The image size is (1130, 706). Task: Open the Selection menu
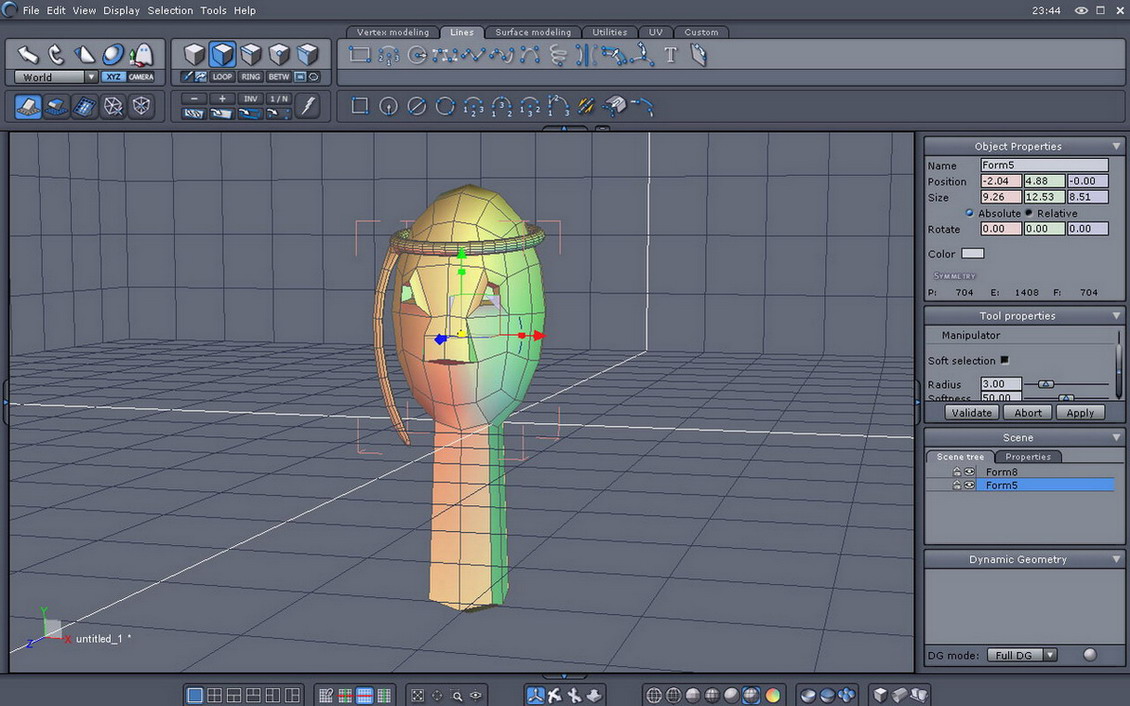[x=170, y=10]
